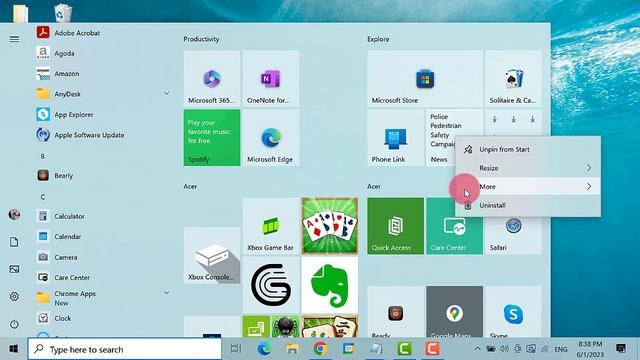This screenshot has height=360, width=640.
Task: Select More in context menu
Action: 528,187
